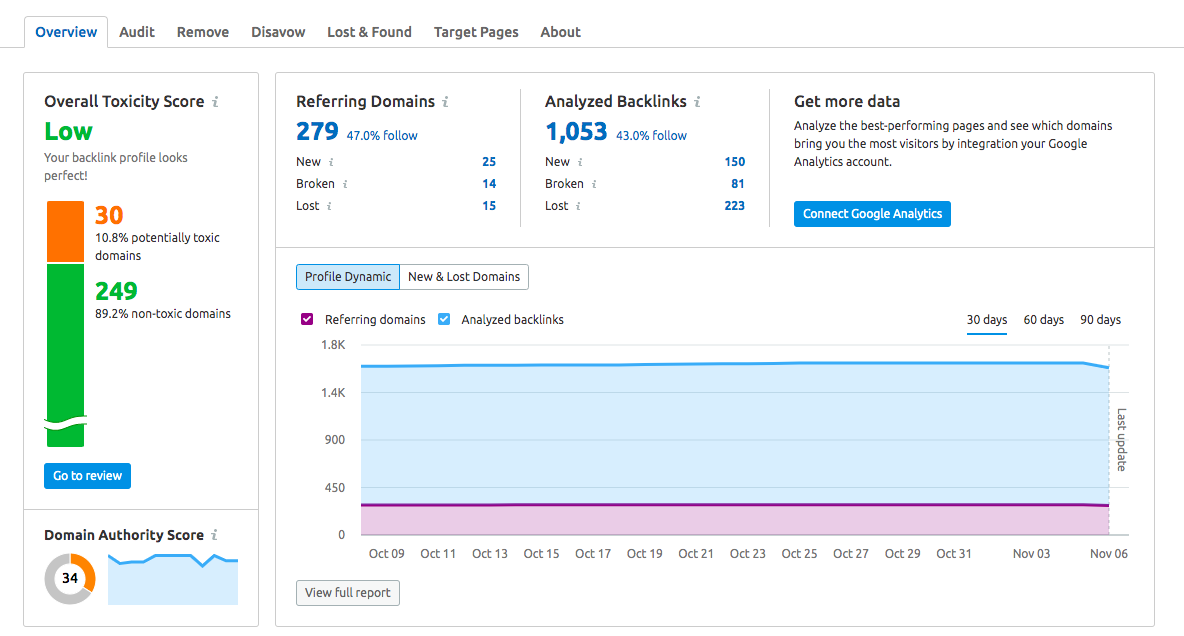This screenshot has width=1184, height=636.
Task: Uncheck the Analyzed backlinks chart checkbox
Action: 444,320
